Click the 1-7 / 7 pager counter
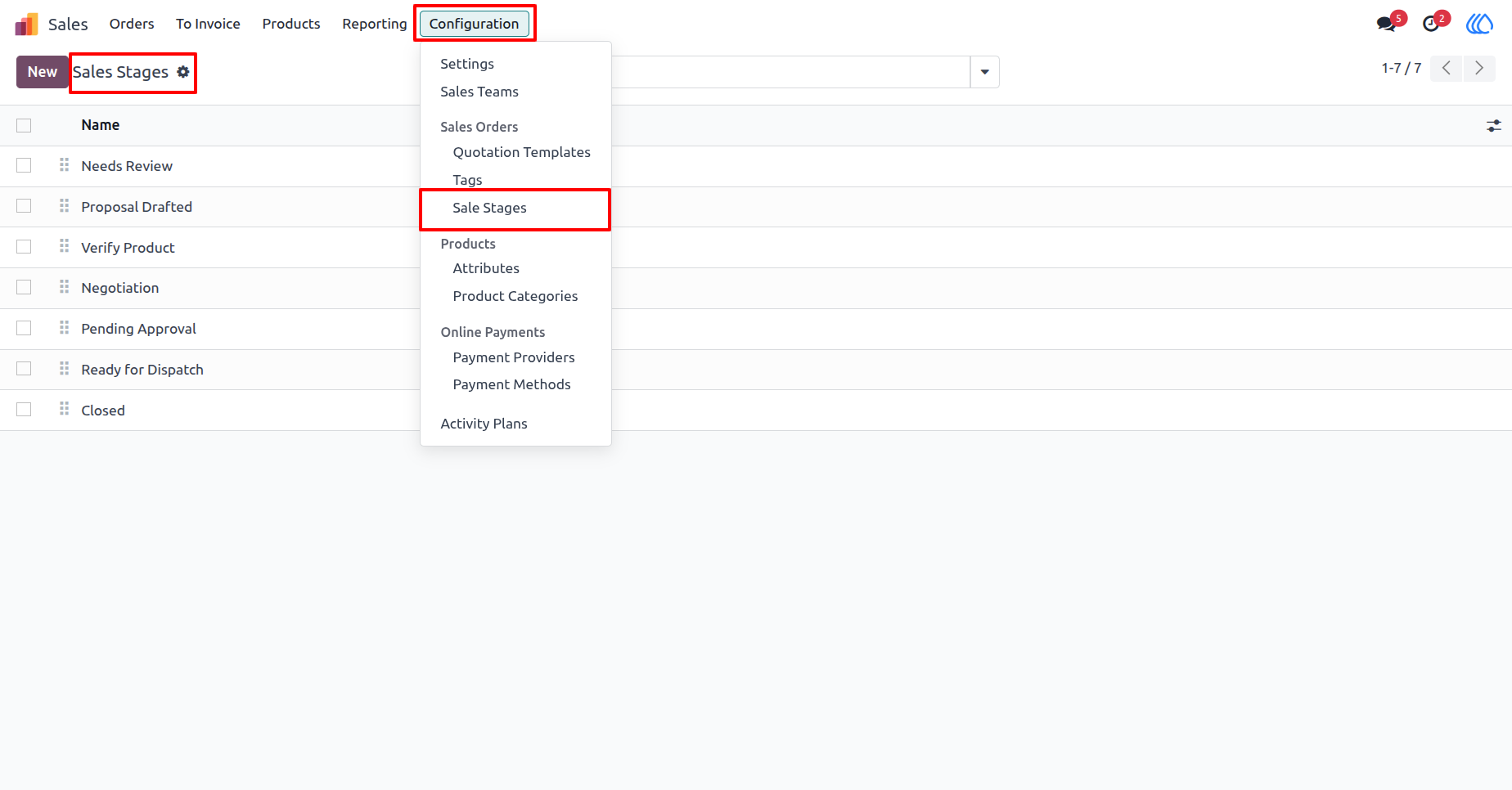Image resolution: width=1512 pixels, height=790 pixels. [1401, 69]
